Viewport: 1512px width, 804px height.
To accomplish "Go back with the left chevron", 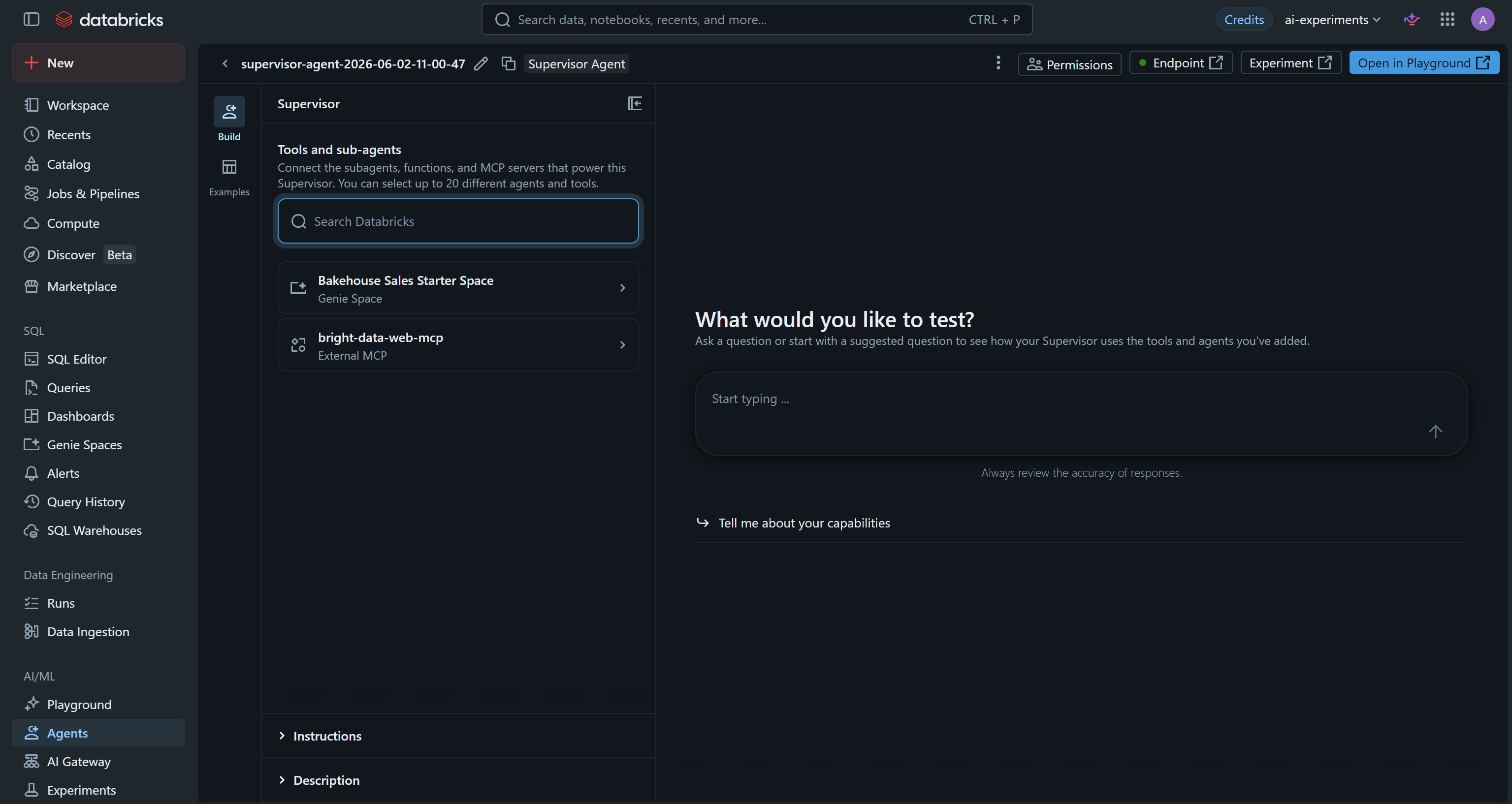I will click(x=225, y=63).
